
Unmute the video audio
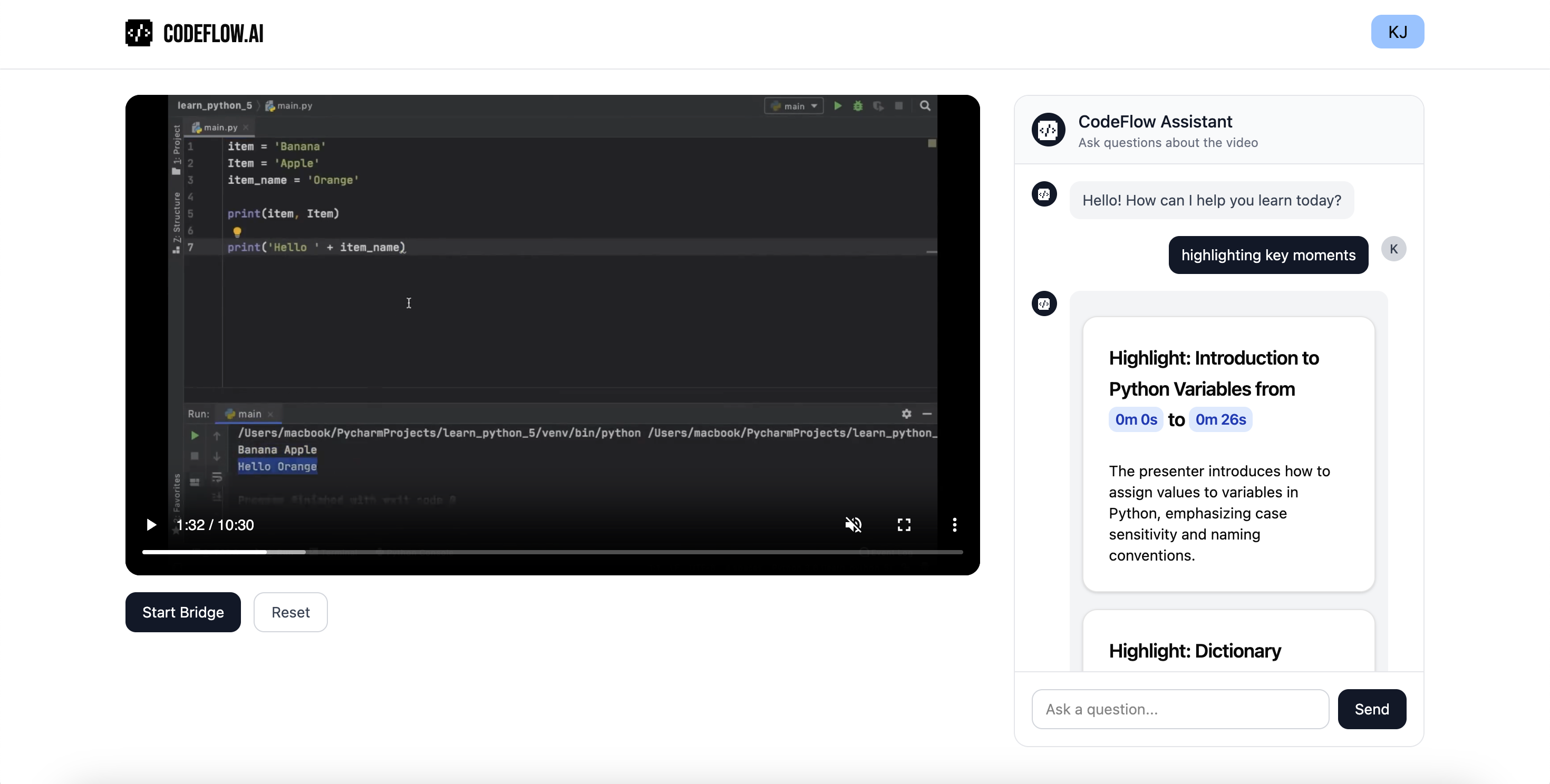point(853,525)
